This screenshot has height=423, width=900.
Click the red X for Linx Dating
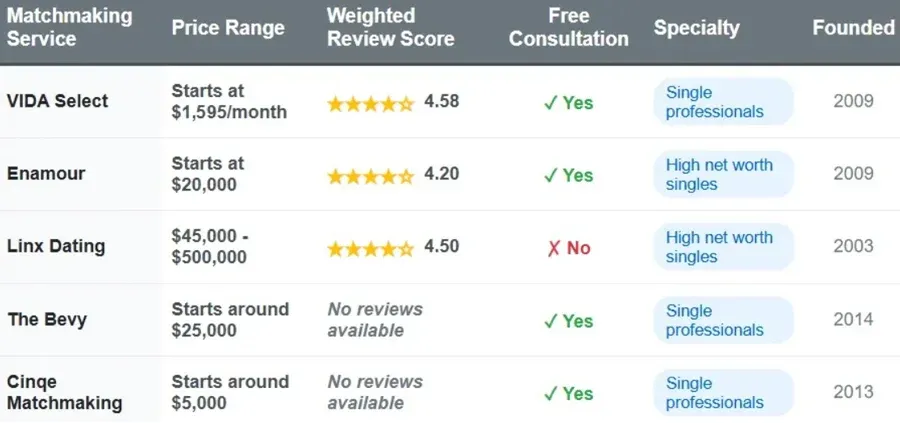pyautogui.click(x=552, y=248)
